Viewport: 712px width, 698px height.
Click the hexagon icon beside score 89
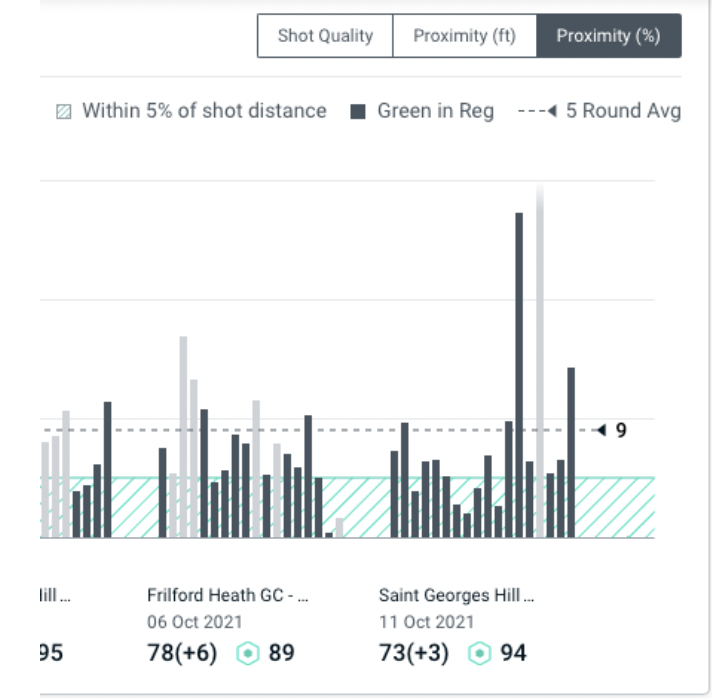point(249,654)
